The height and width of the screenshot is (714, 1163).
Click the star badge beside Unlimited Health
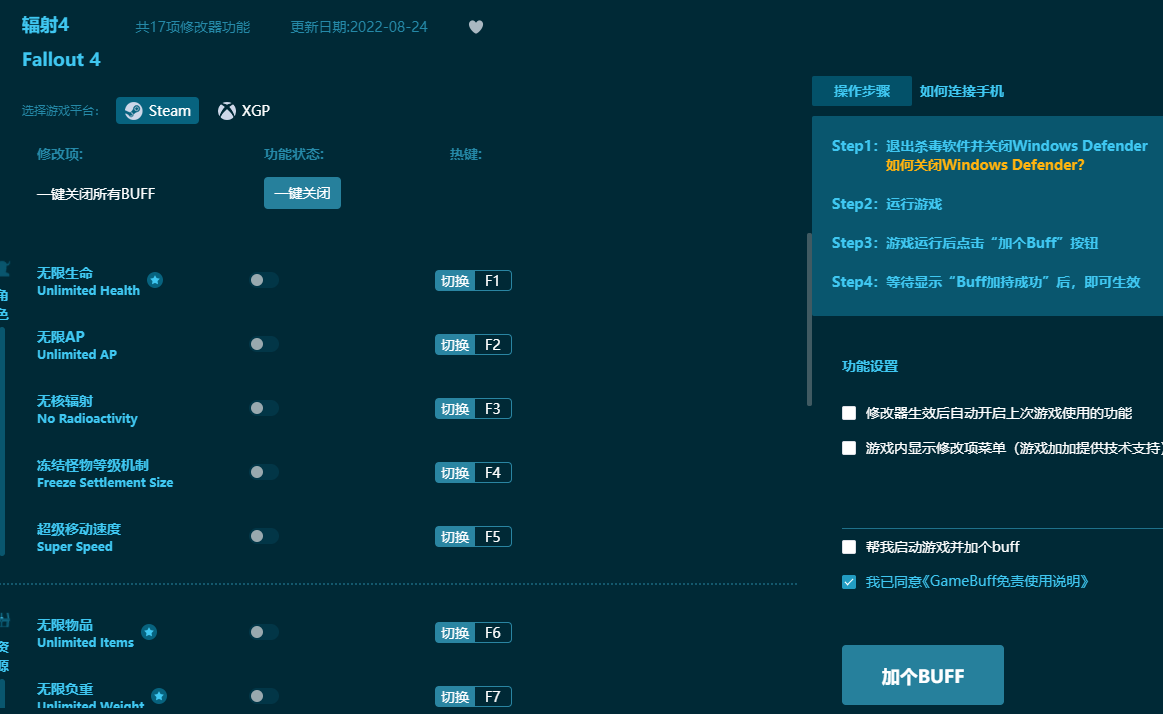[x=155, y=280]
